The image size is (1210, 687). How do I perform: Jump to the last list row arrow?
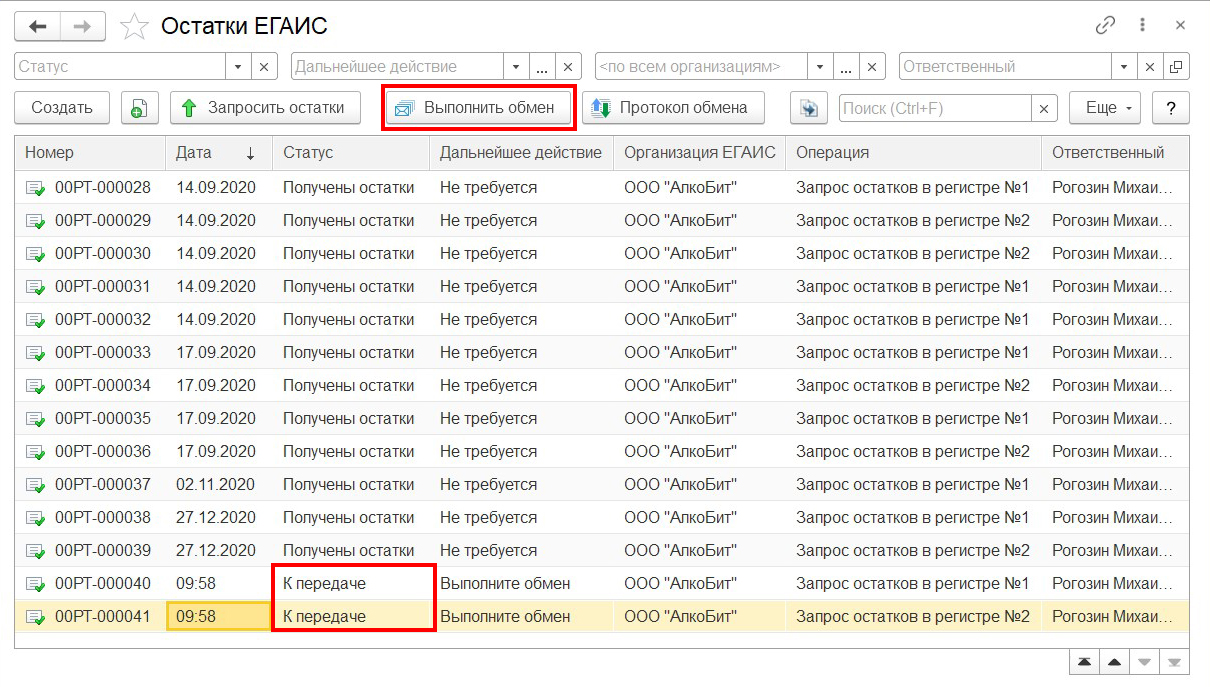tap(1174, 662)
